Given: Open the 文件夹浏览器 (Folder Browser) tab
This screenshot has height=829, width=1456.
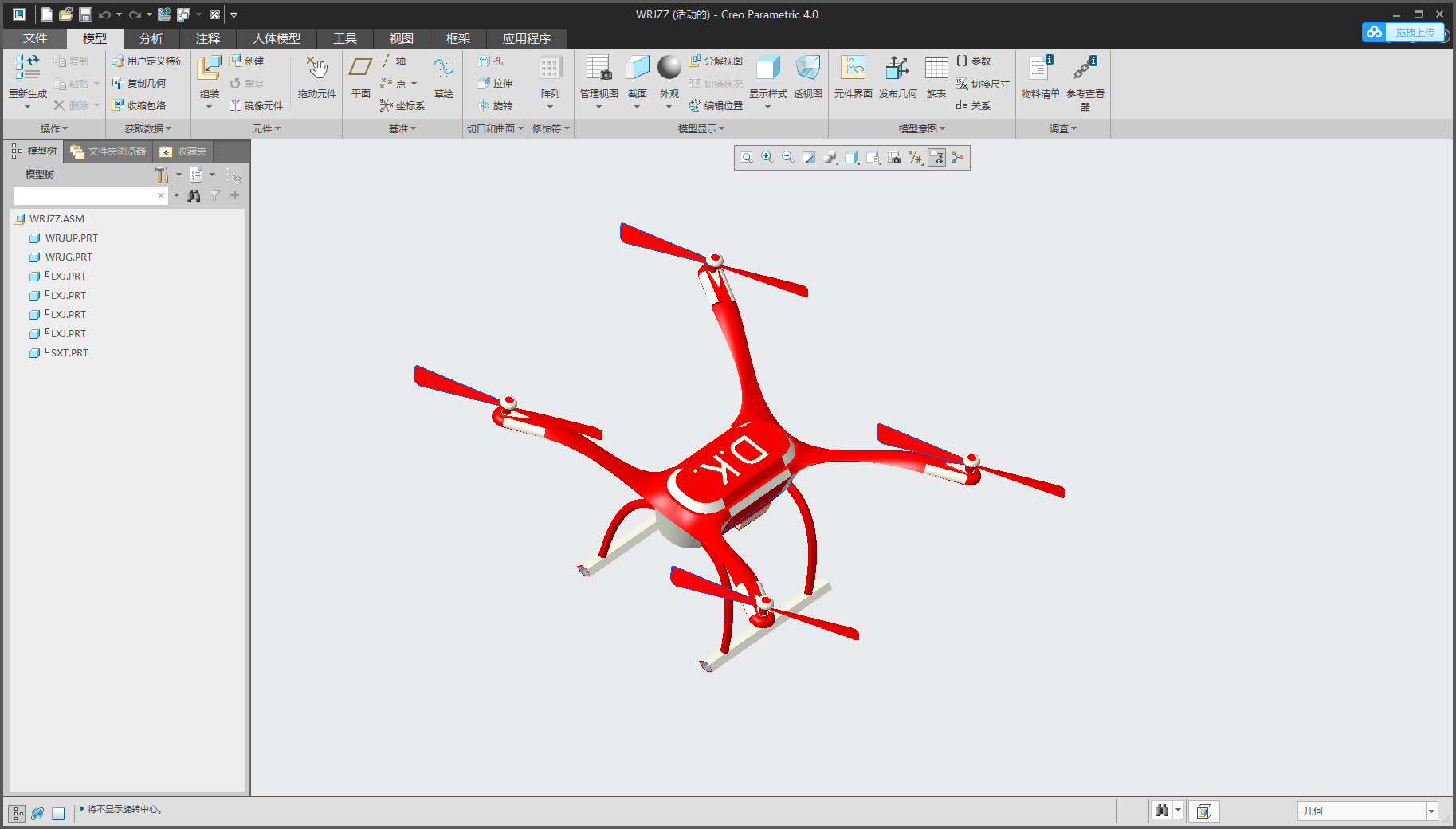Looking at the screenshot, I should 108,151.
